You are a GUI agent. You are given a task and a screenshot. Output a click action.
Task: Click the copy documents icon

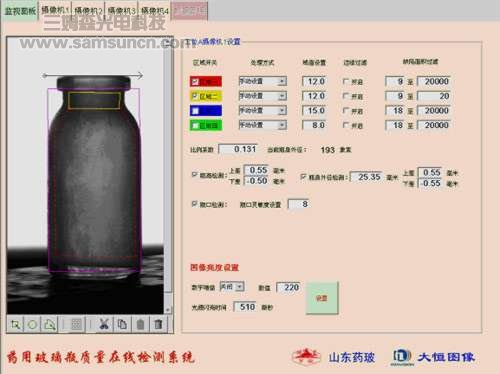click(x=122, y=324)
